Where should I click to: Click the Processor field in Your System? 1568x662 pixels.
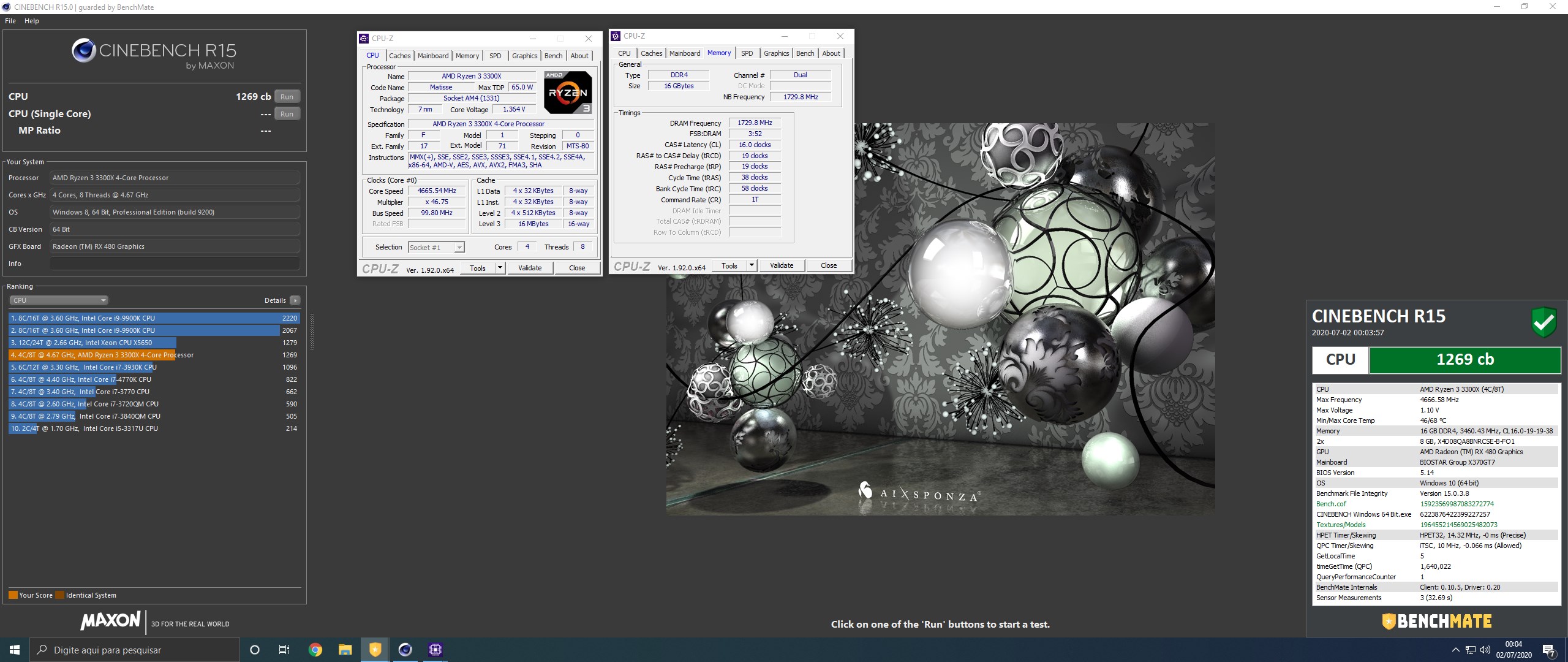[x=175, y=178]
